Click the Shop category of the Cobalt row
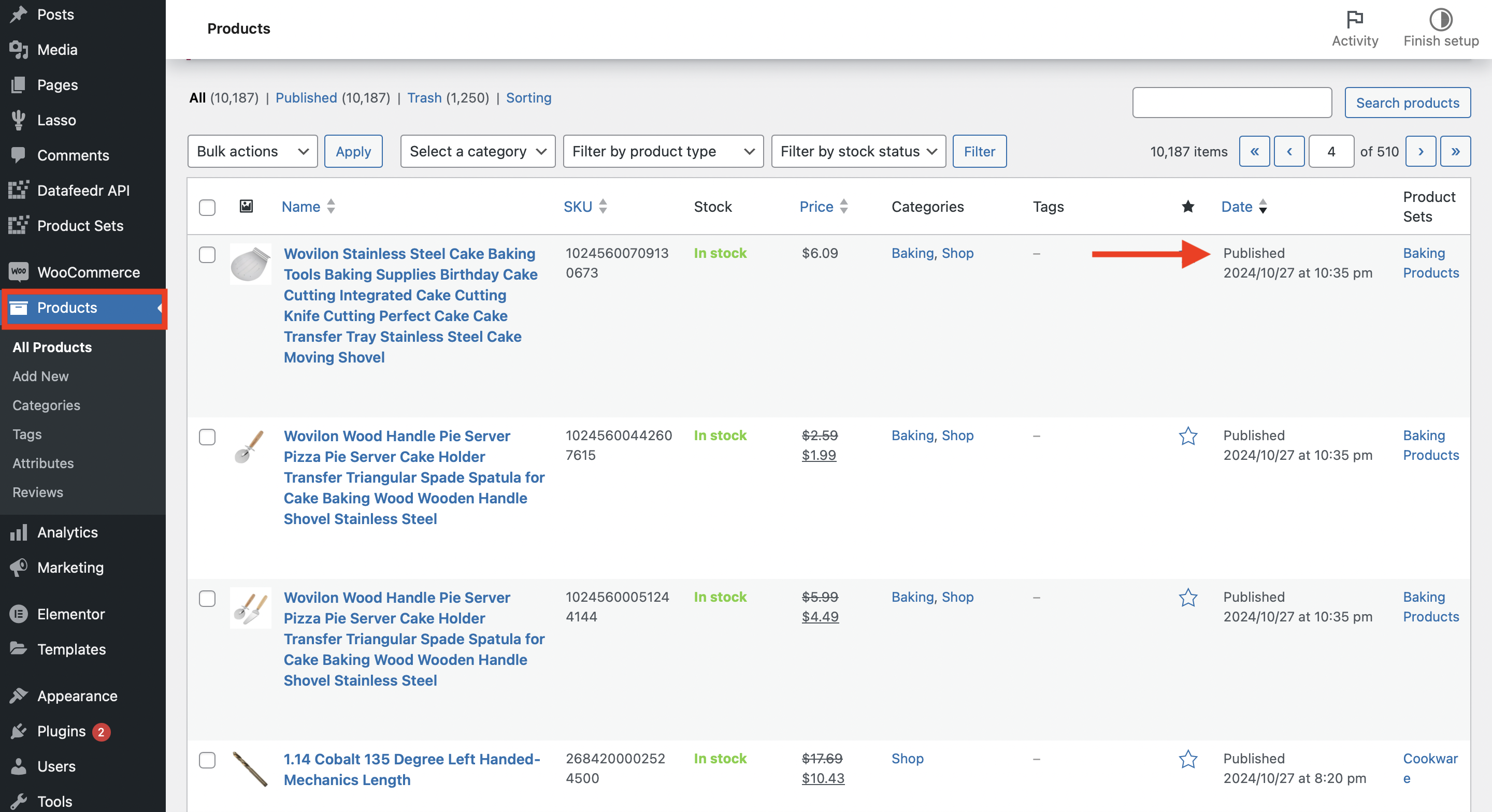Image resolution: width=1492 pixels, height=812 pixels. click(907, 759)
